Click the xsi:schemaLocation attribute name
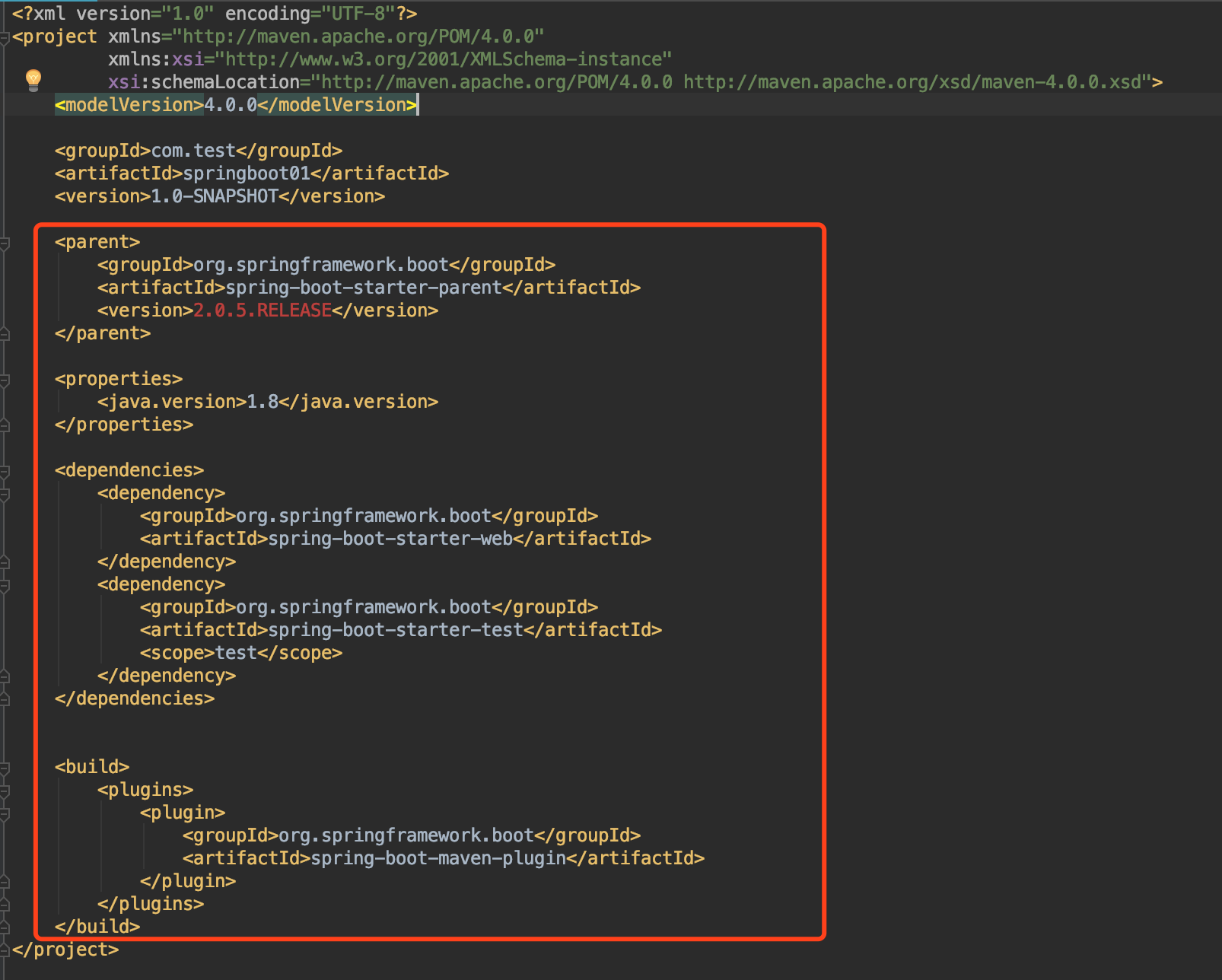Image resolution: width=1222 pixels, height=980 pixels. tap(204, 82)
